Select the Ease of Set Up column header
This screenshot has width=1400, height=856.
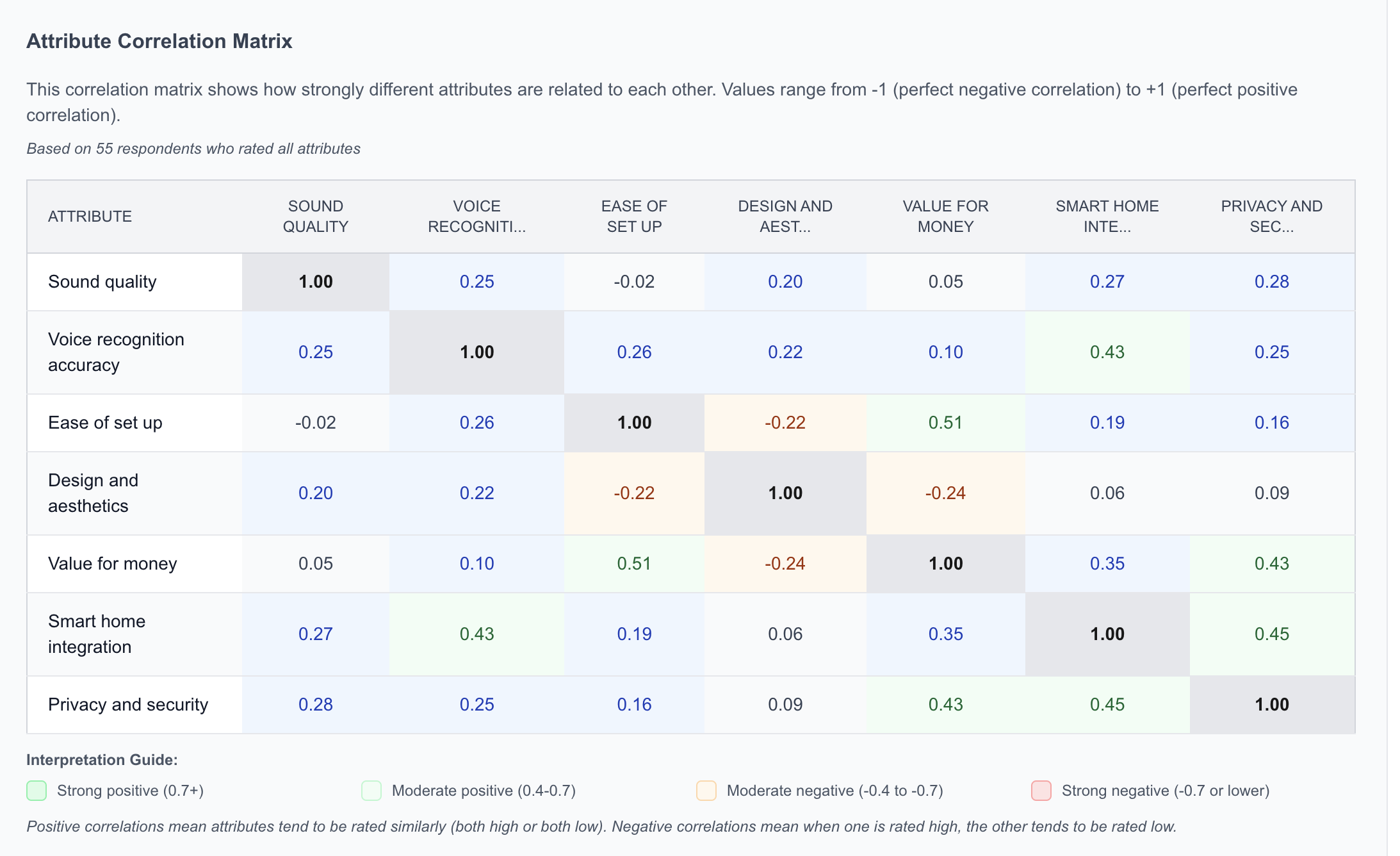pyautogui.click(x=634, y=217)
